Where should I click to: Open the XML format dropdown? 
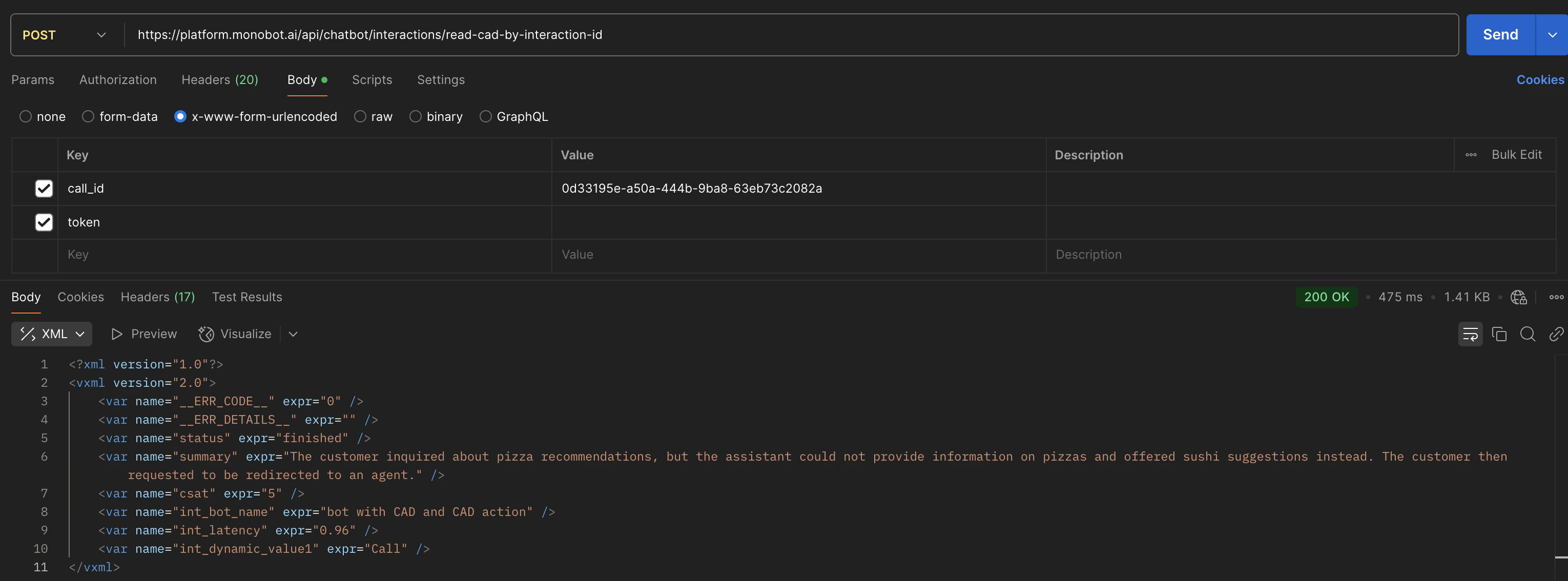pyautogui.click(x=52, y=334)
